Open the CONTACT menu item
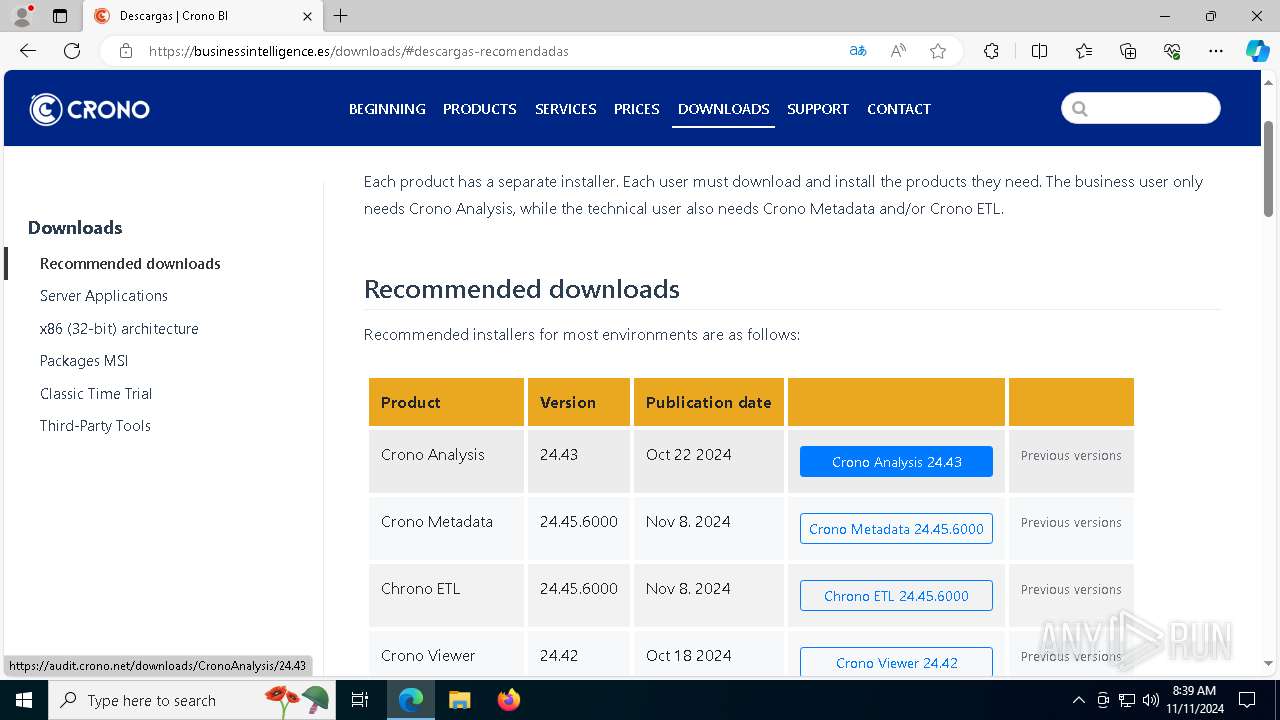The image size is (1280, 720). coord(899,109)
